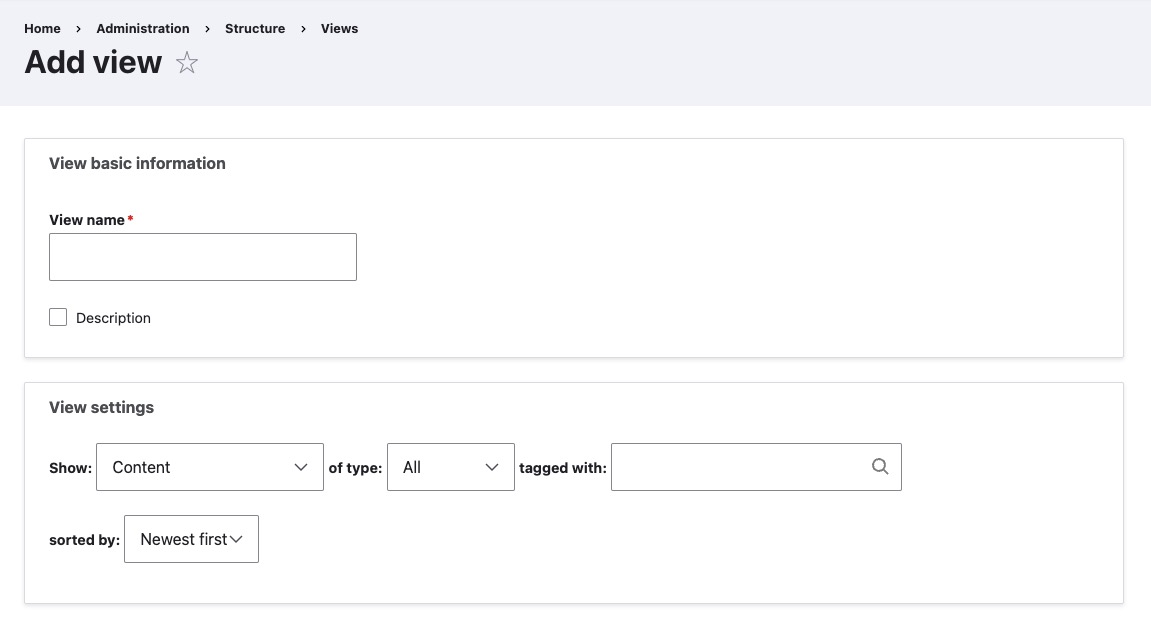This screenshot has width=1151, height=621.
Task: Open the Views breadcrumb link
Action: [x=339, y=28]
